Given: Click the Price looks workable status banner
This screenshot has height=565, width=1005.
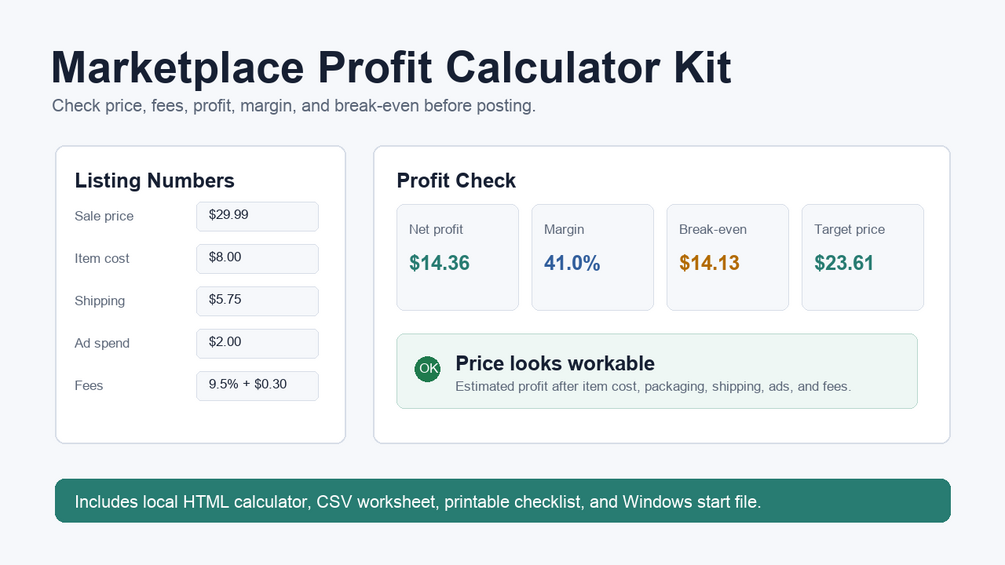Looking at the screenshot, I should (x=657, y=371).
